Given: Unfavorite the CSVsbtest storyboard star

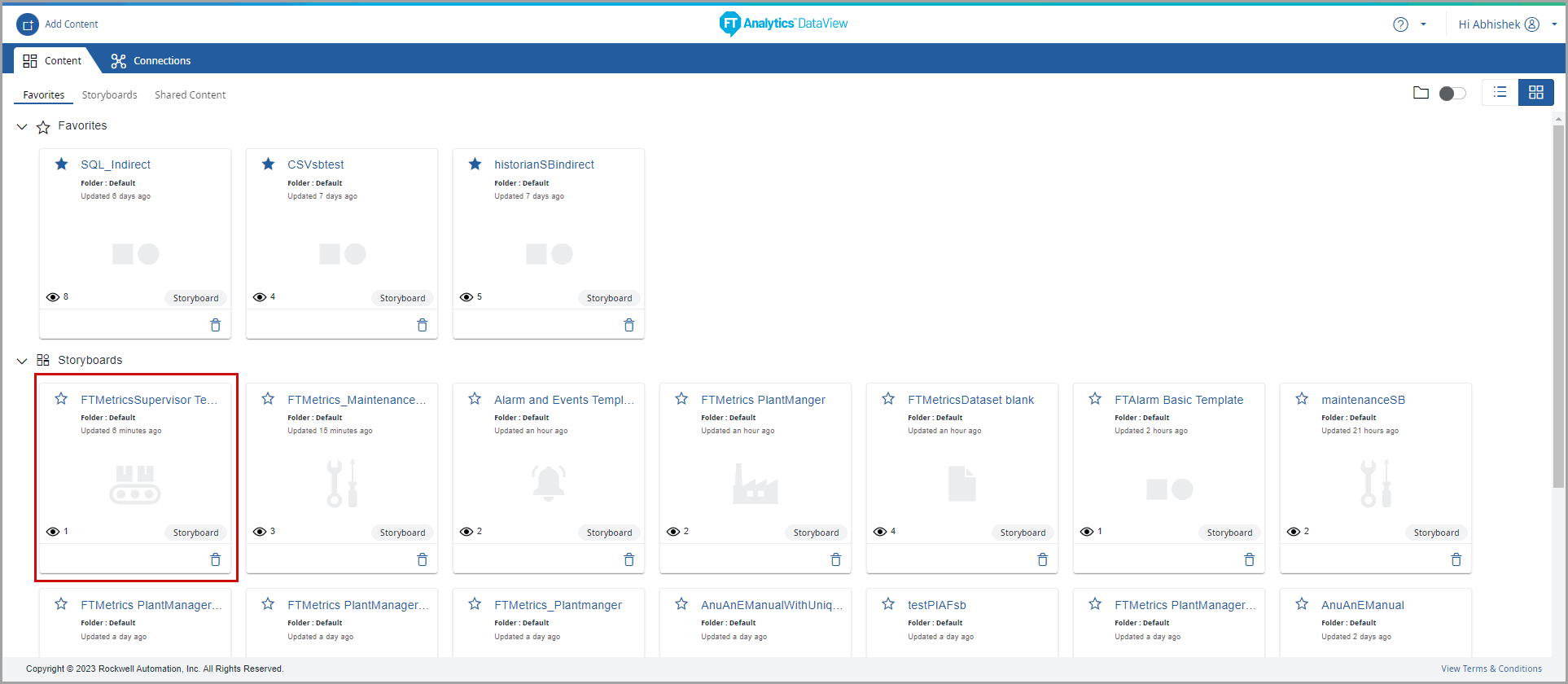Looking at the screenshot, I should (x=269, y=164).
